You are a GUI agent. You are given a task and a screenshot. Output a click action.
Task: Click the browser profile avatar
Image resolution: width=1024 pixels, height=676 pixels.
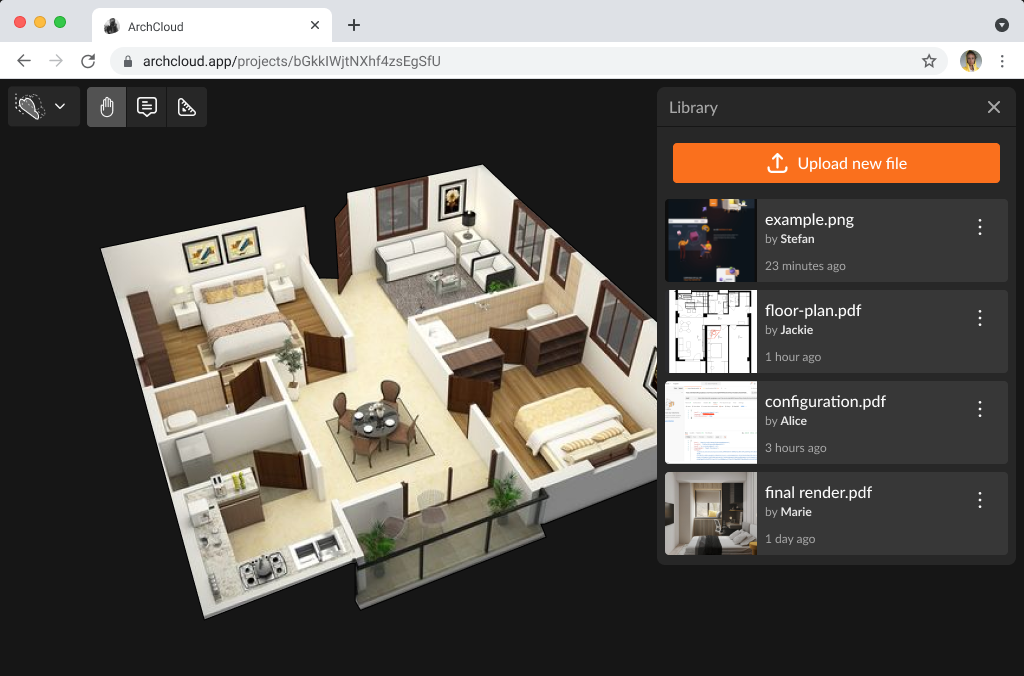(969, 60)
